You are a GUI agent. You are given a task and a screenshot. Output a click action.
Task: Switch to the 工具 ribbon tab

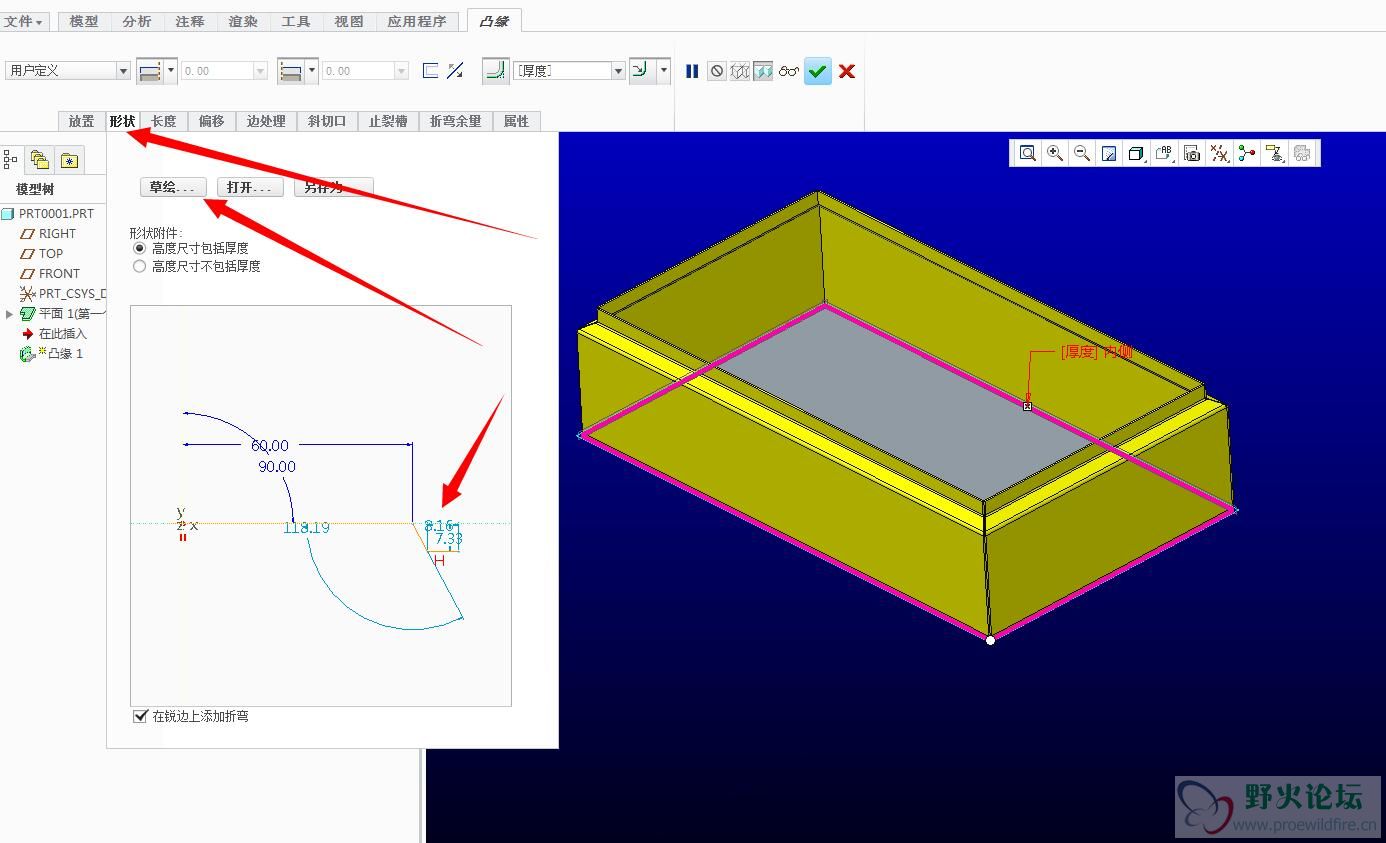click(296, 21)
